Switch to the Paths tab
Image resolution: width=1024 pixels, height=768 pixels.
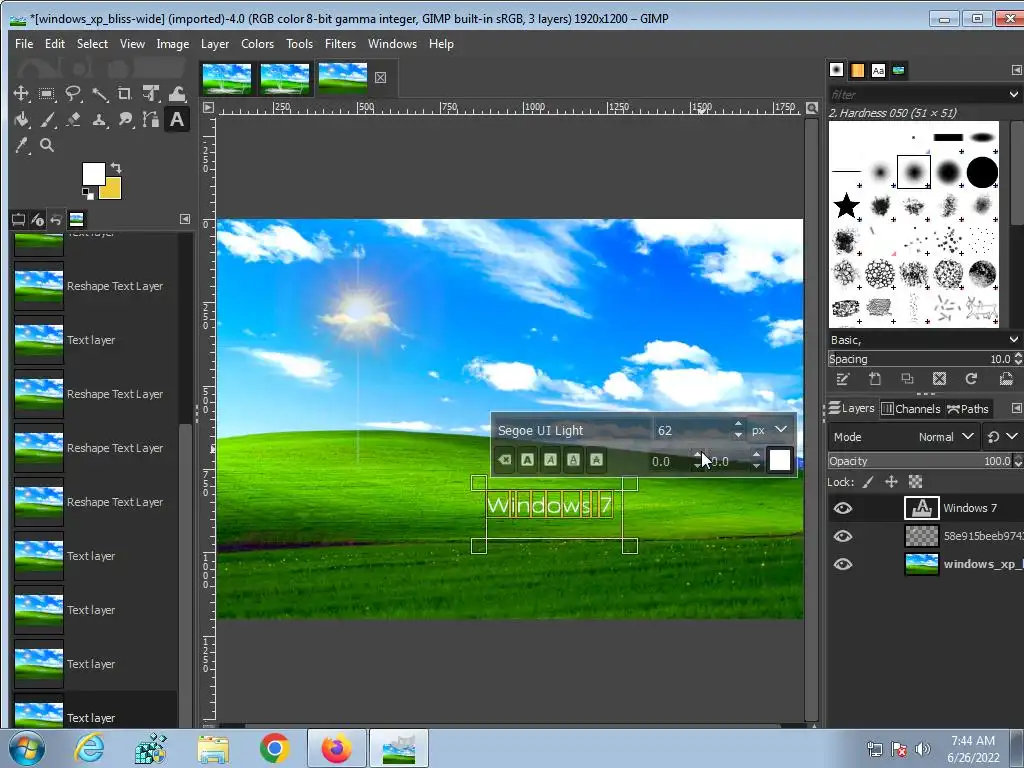pos(968,409)
